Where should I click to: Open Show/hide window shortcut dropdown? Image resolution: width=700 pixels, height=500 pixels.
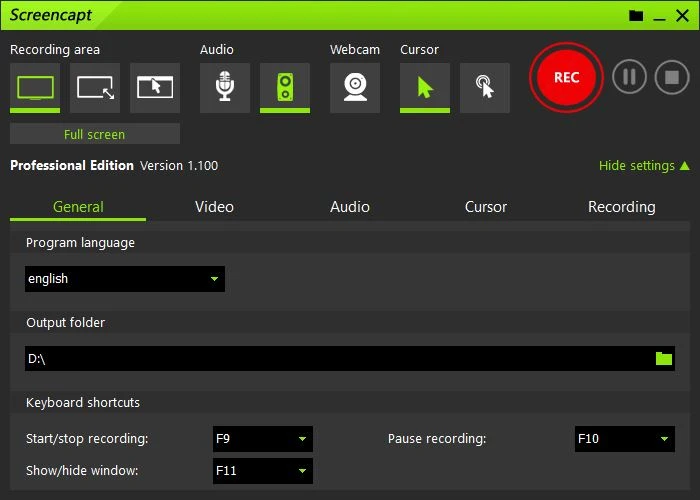pos(263,471)
